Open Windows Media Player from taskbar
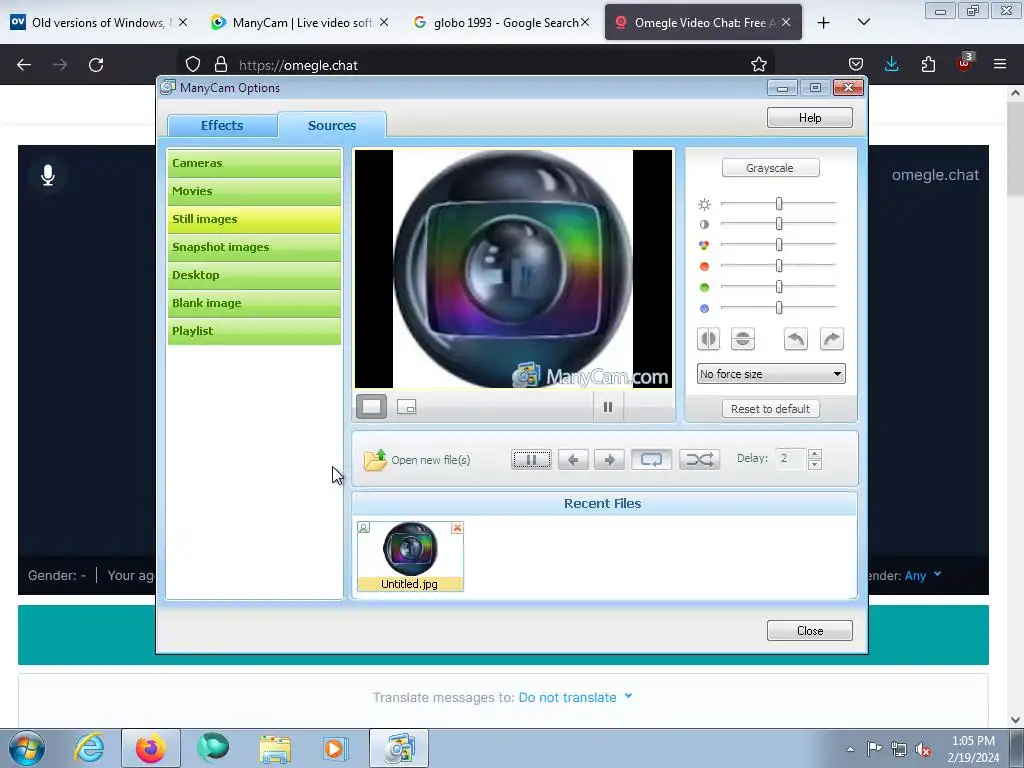This screenshot has height=768, width=1024. 336,748
